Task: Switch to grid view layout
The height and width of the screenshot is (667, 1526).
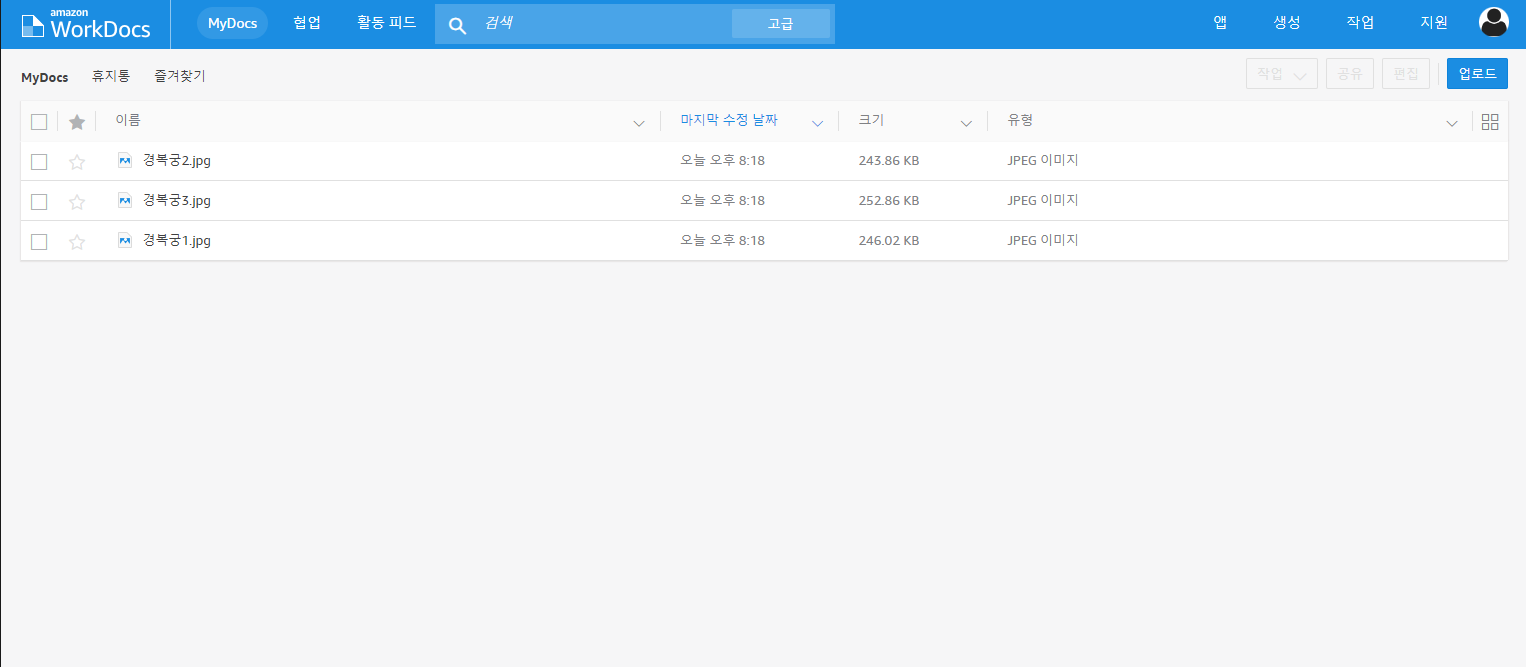Action: (x=1490, y=121)
